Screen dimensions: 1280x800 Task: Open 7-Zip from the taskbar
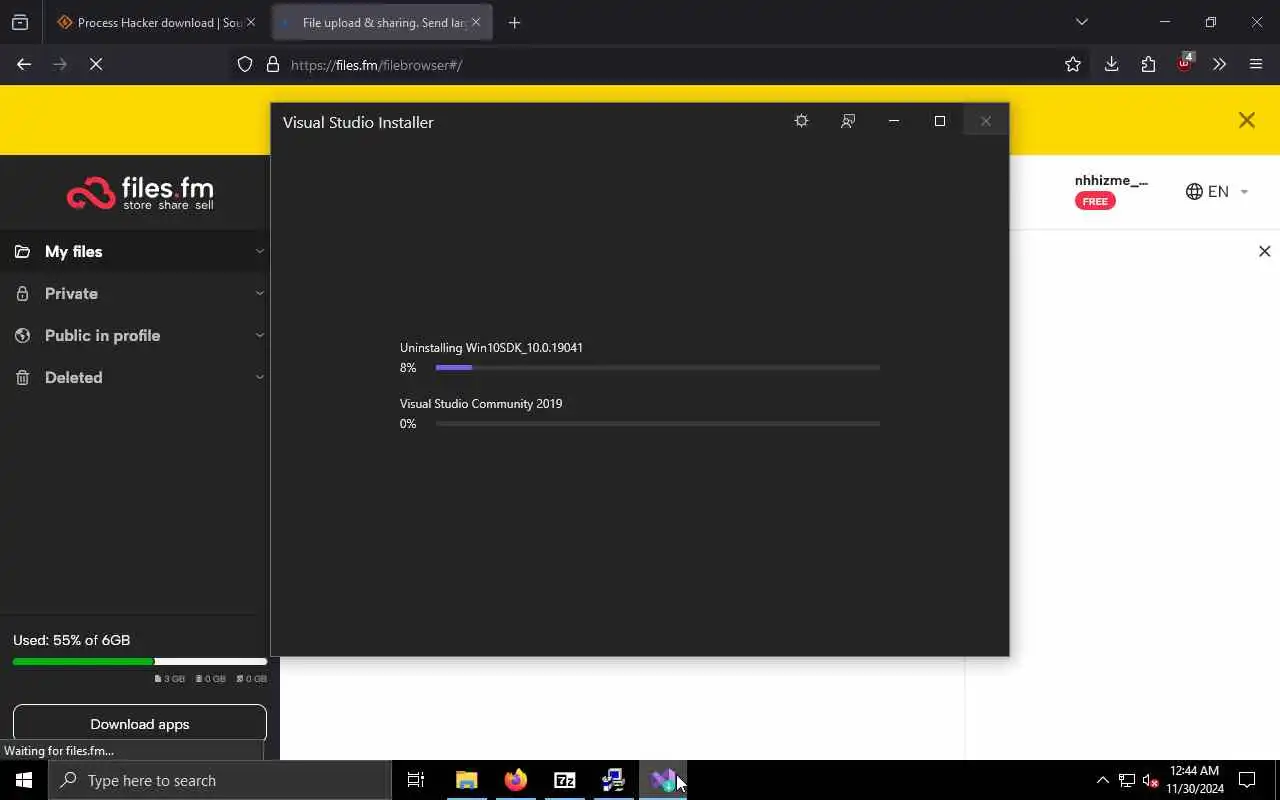point(564,780)
